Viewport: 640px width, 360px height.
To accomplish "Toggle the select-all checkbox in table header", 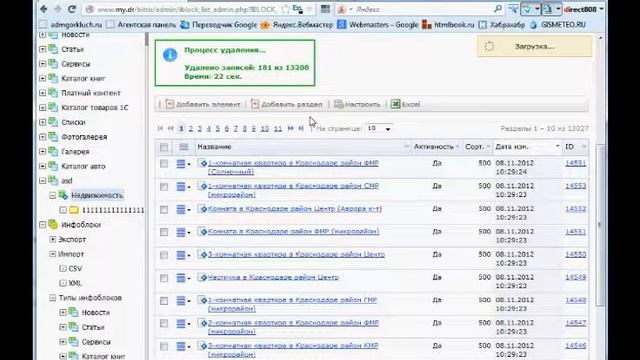I will pyautogui.click(x=164, y=147).
